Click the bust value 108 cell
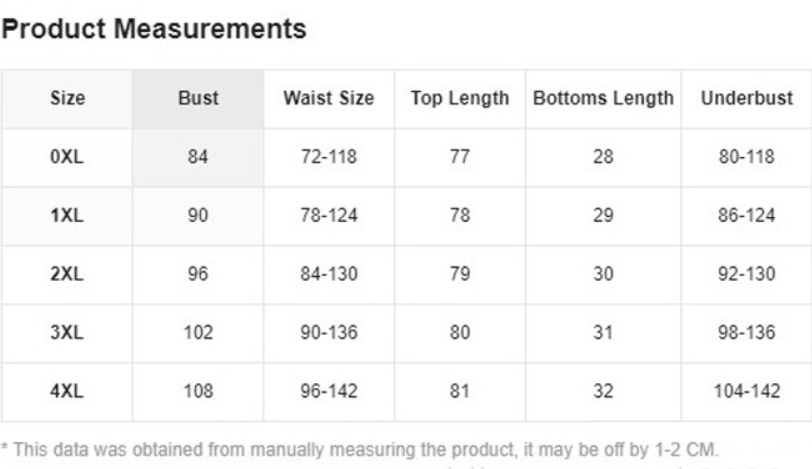Image resolution: width=812 pixels, height=469 pixels. (x=198, y=391)
